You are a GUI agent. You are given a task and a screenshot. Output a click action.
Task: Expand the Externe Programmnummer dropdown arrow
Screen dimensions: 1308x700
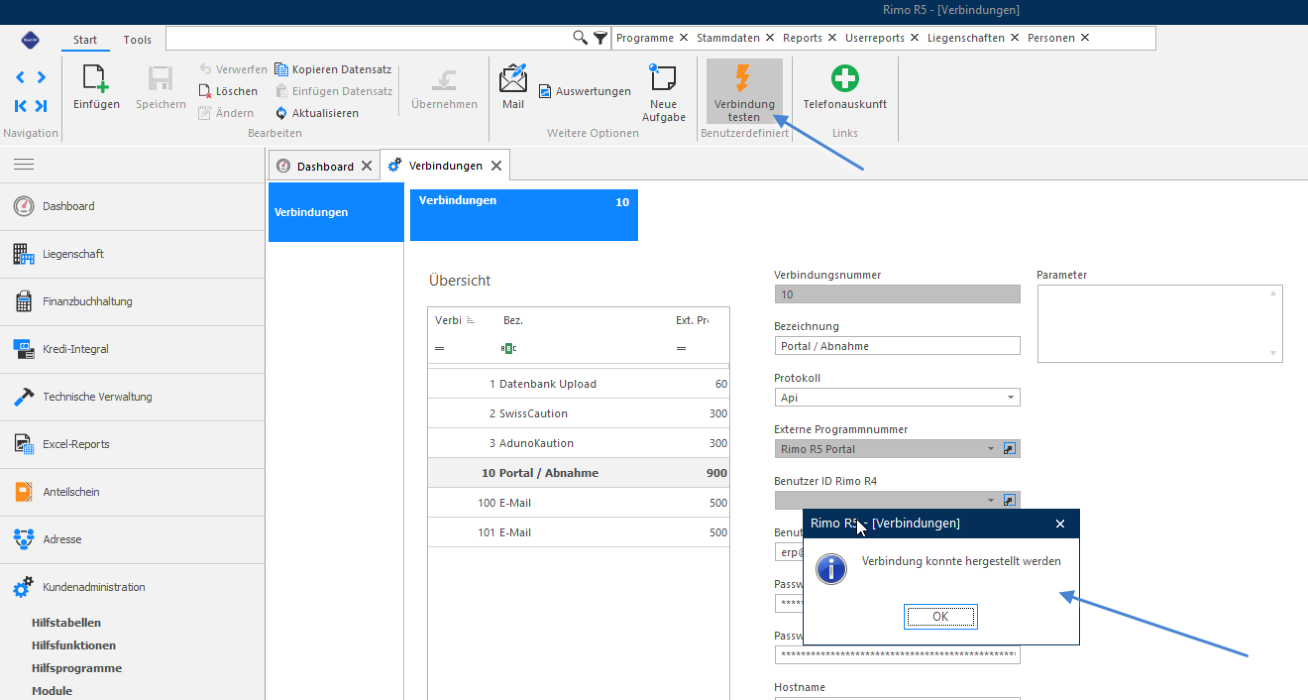[991, 449]
